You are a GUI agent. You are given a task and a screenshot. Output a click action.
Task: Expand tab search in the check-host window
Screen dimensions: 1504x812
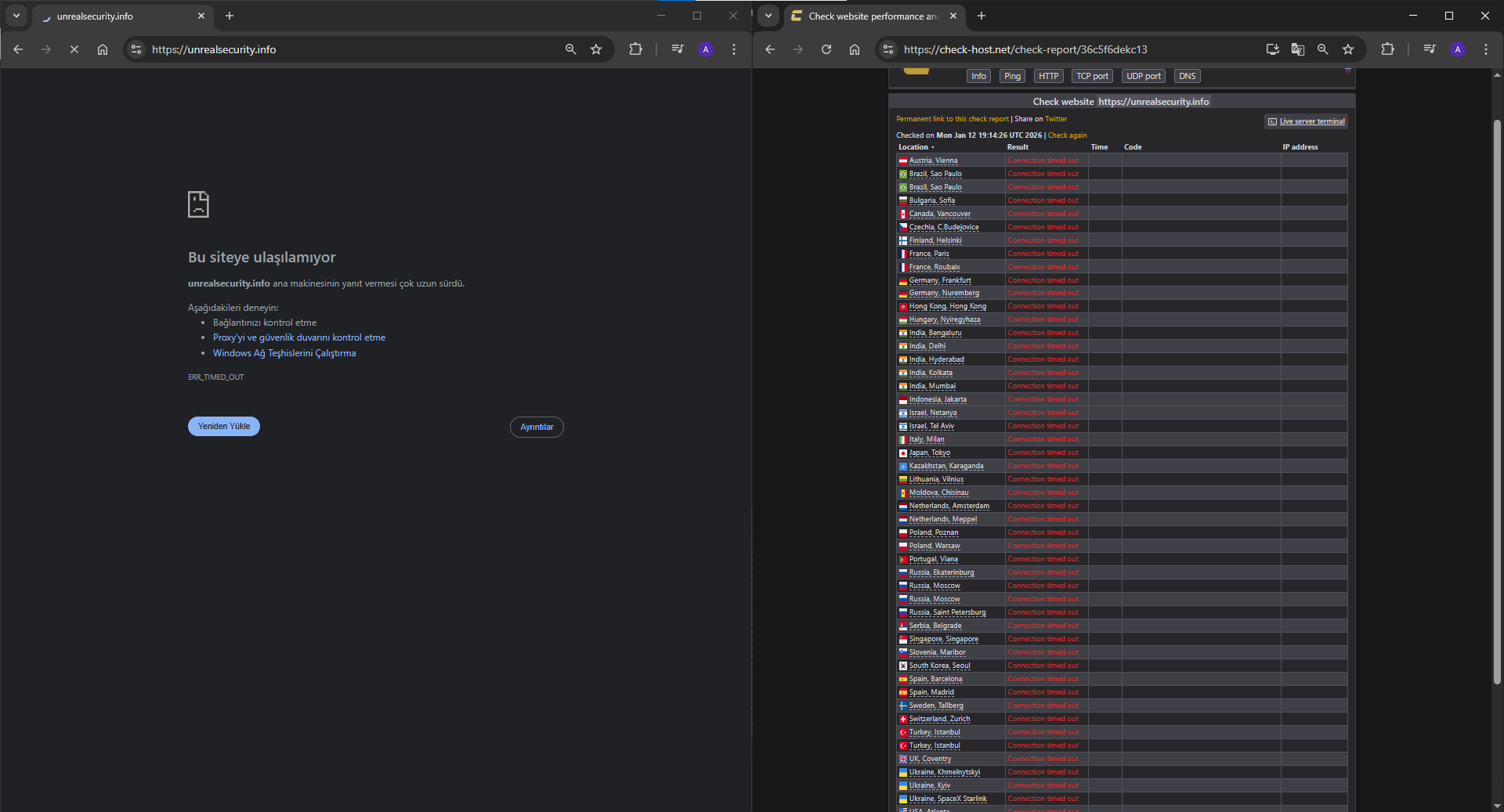coord(768,16)
